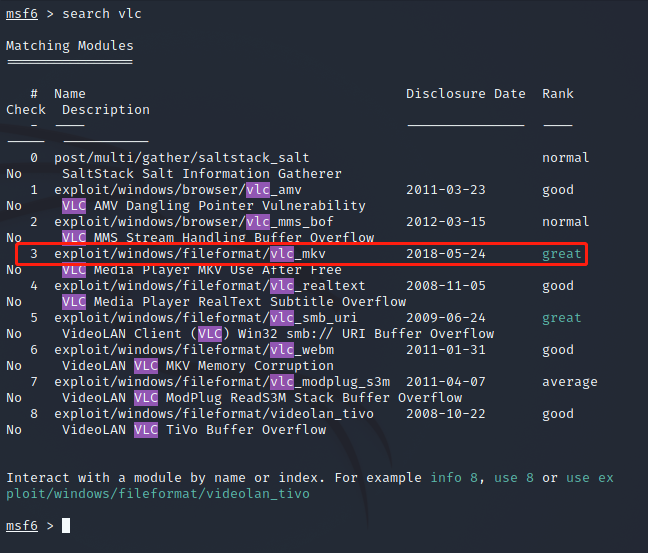Click date 2012-03-15
Screen dimensions: 648x553
[446, 222]
